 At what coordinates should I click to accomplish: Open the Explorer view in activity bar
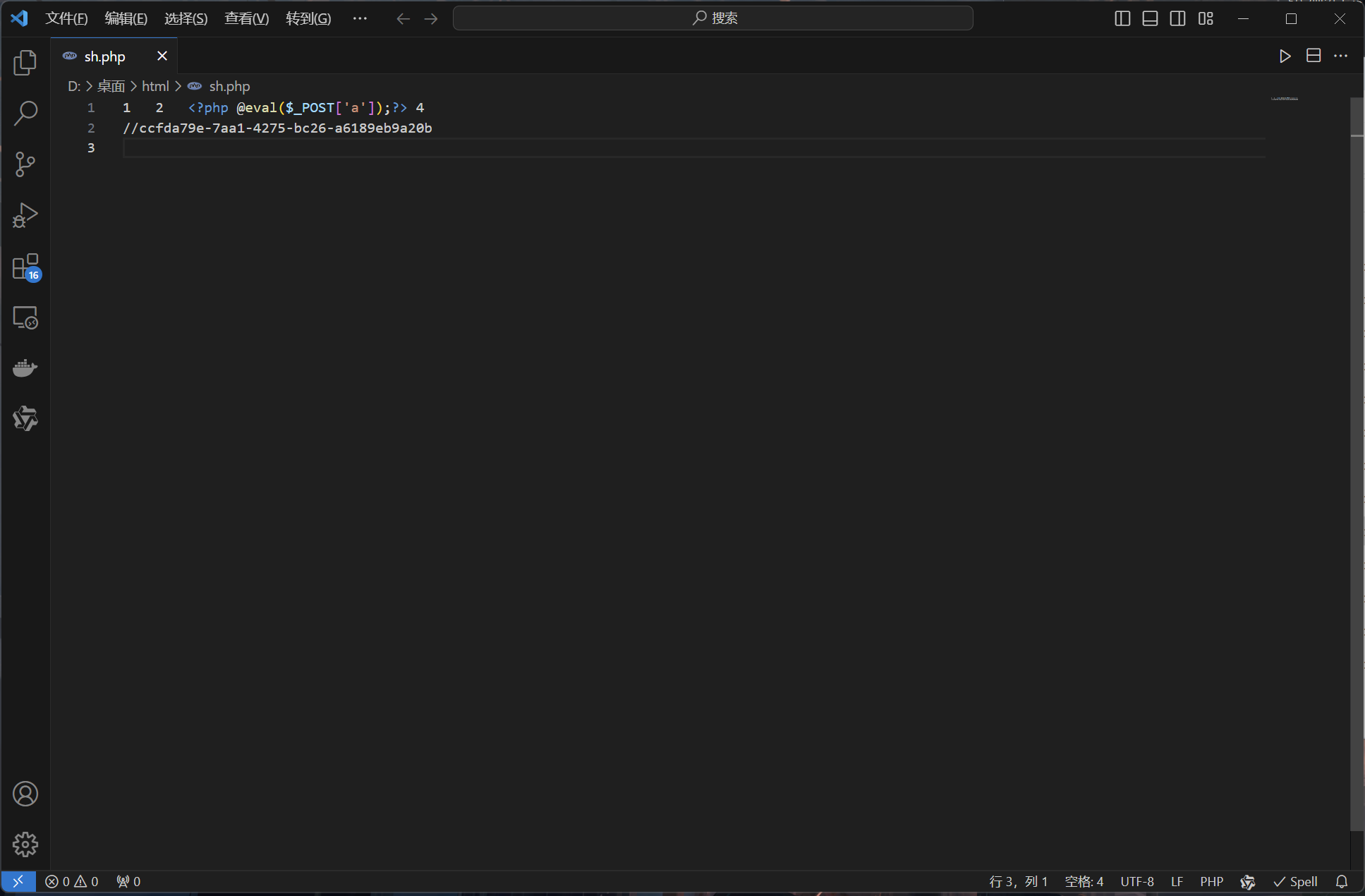[25, 63]
